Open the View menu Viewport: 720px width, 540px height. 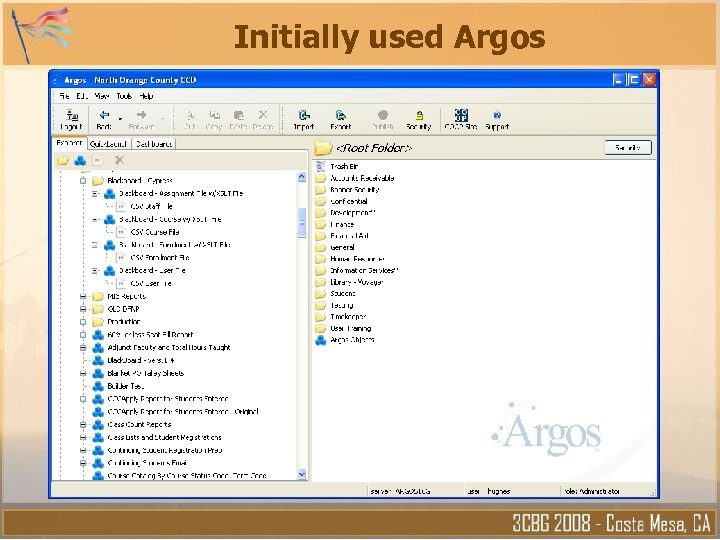[x=101, y=96]
